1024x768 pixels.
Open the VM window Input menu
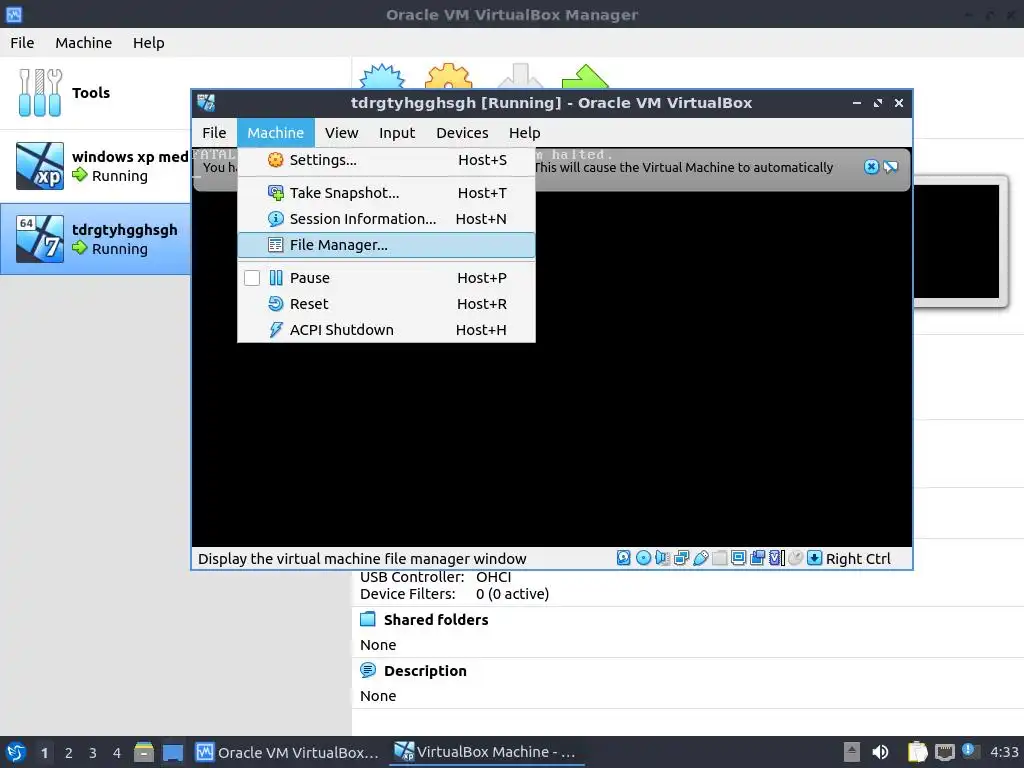[397, 133]
